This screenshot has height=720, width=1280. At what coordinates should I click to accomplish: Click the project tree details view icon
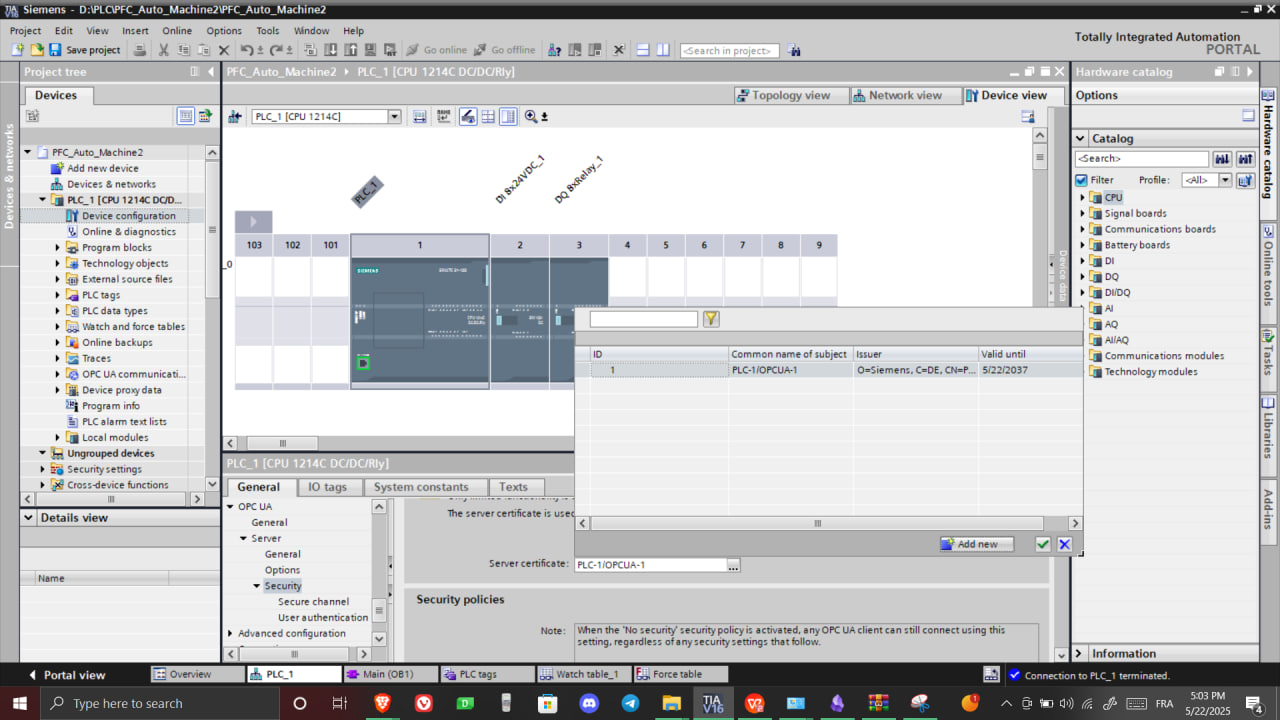coord(185,116)
